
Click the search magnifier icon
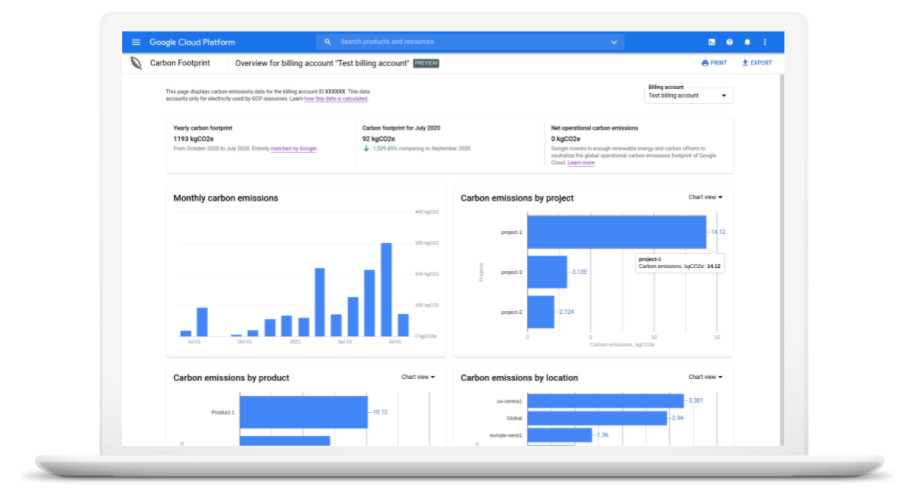(327, 42)
